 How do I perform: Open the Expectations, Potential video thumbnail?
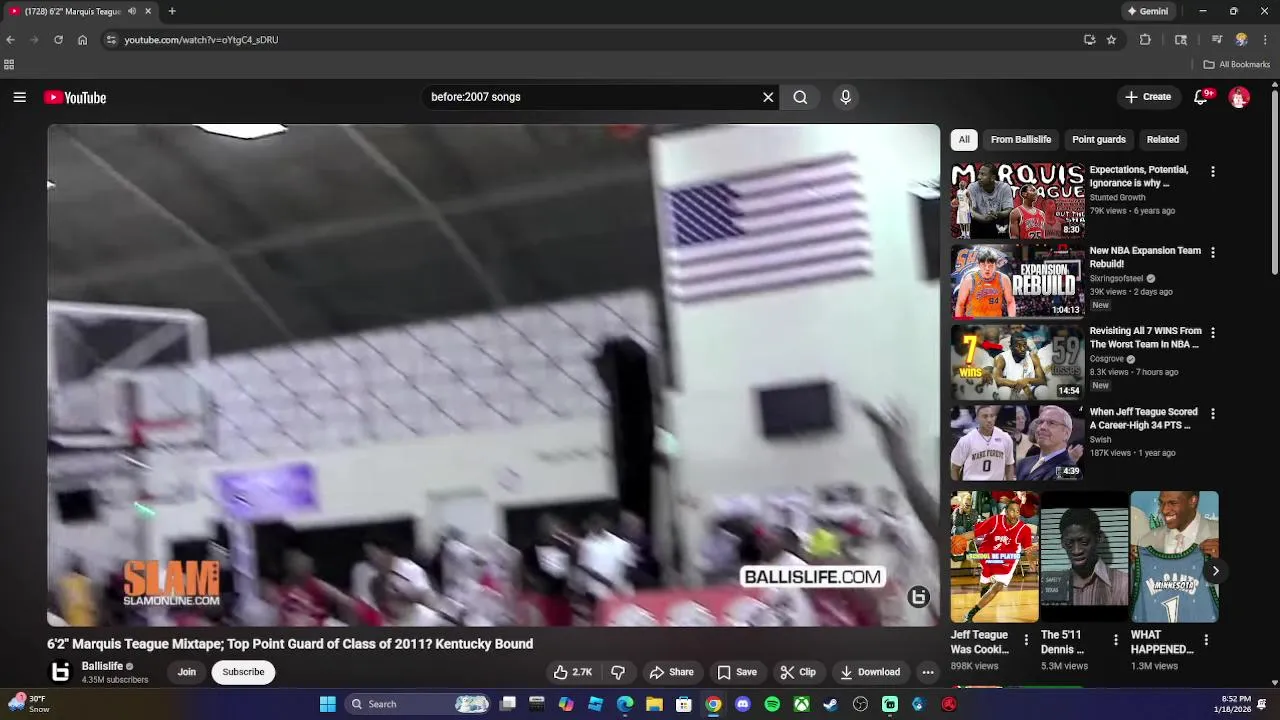pos(1017,201)
